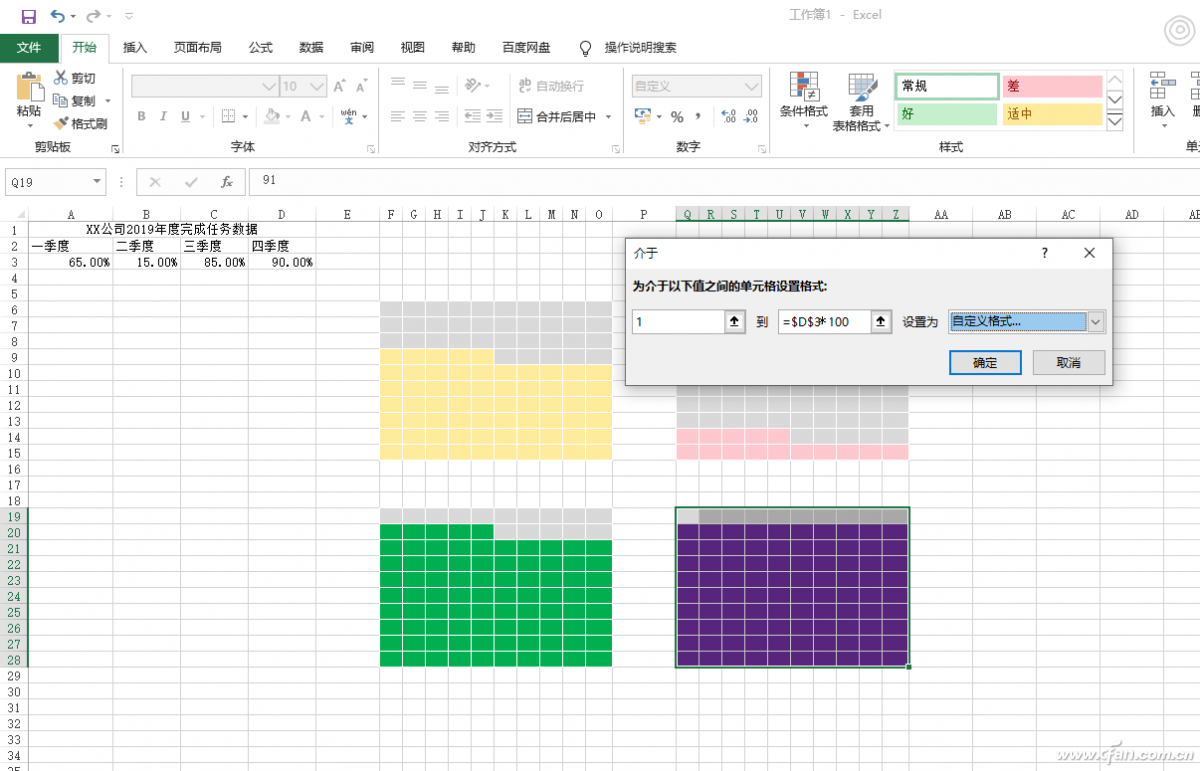Toggle Wrap Text (自动换行)

pyautogui.click(x=552, y=86)
